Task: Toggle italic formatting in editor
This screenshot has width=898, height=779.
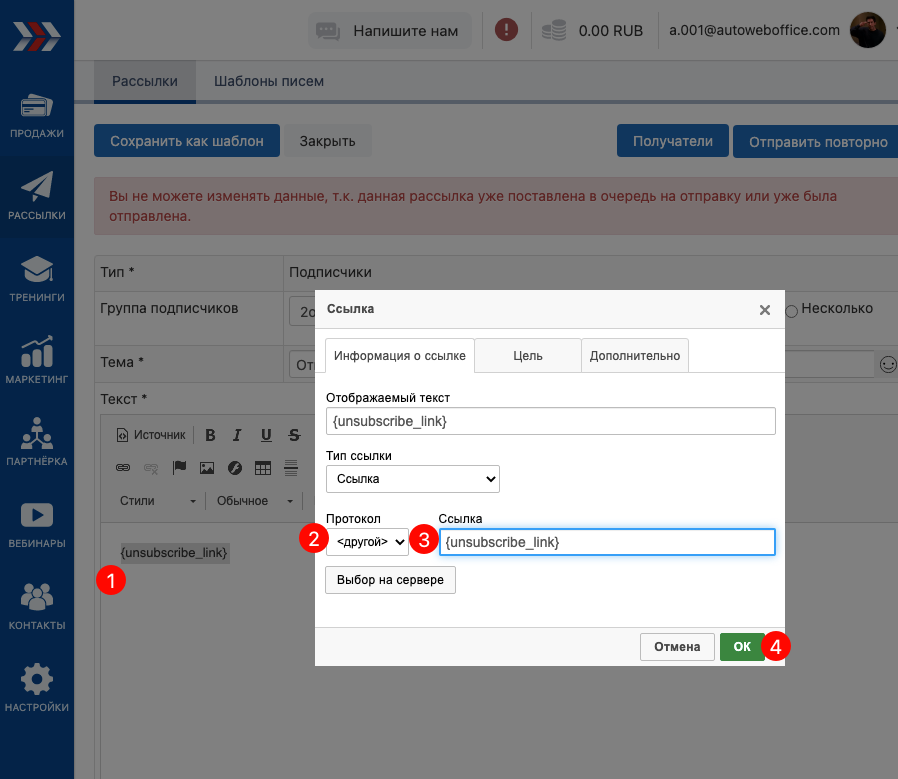Action: (237, 435)
